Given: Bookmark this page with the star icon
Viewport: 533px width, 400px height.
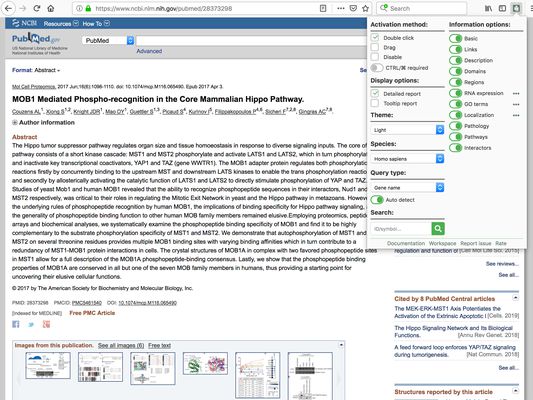Looking at the screenshot, I should (365, 8).
